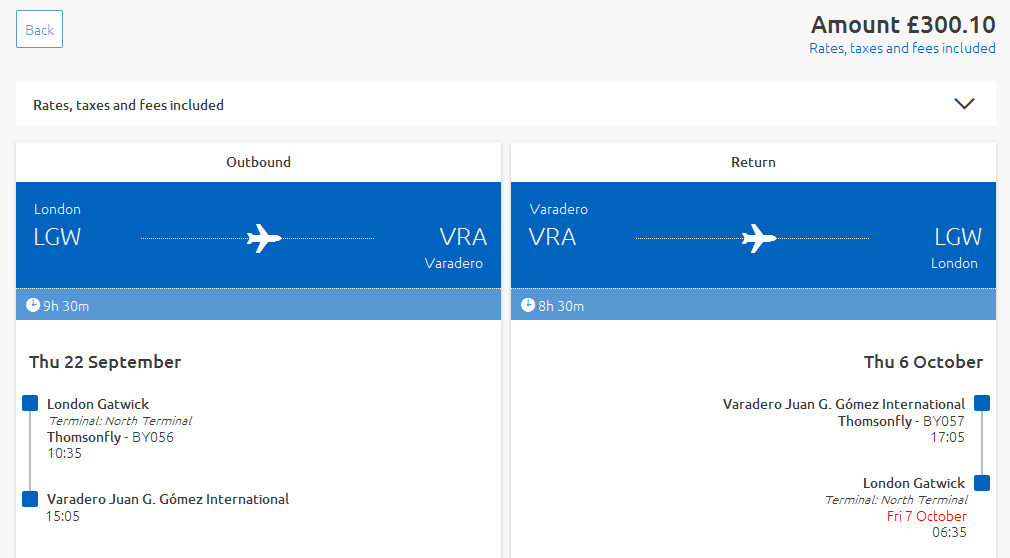1010x558 pixels.
Task: Click the Thomsonfly - BY056 flight text
Action: [110, 437]
